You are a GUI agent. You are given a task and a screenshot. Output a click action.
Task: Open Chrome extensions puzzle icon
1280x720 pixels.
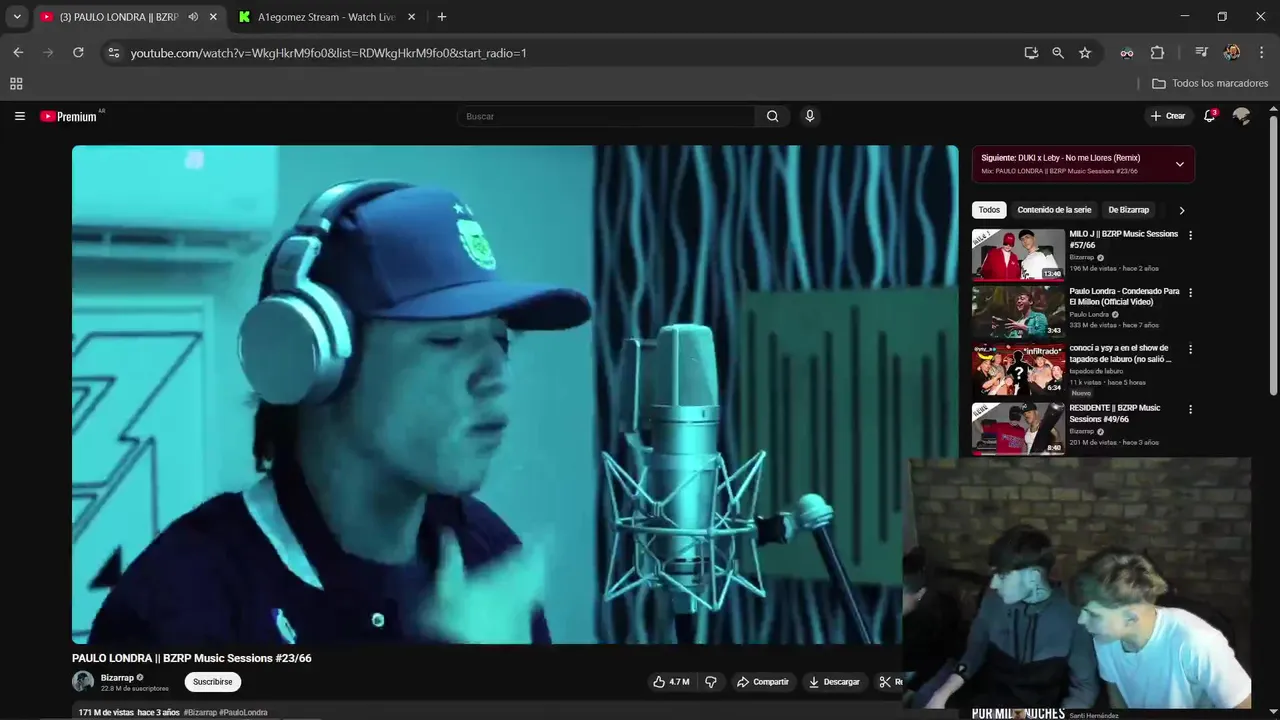(x=1158, y=53)
